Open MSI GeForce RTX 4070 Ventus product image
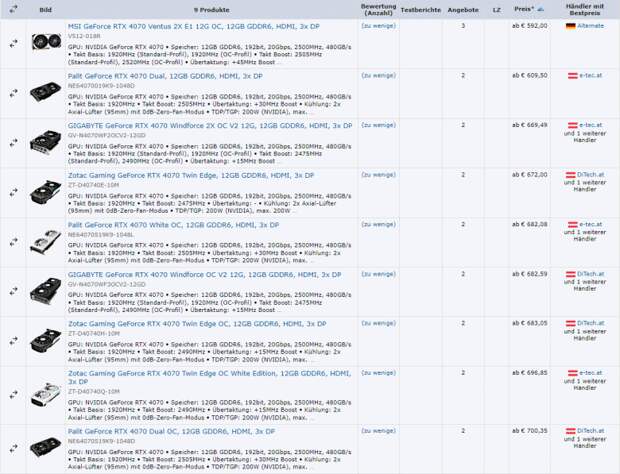The height and width of the screenshot is (474, 620). pos(46,42)
